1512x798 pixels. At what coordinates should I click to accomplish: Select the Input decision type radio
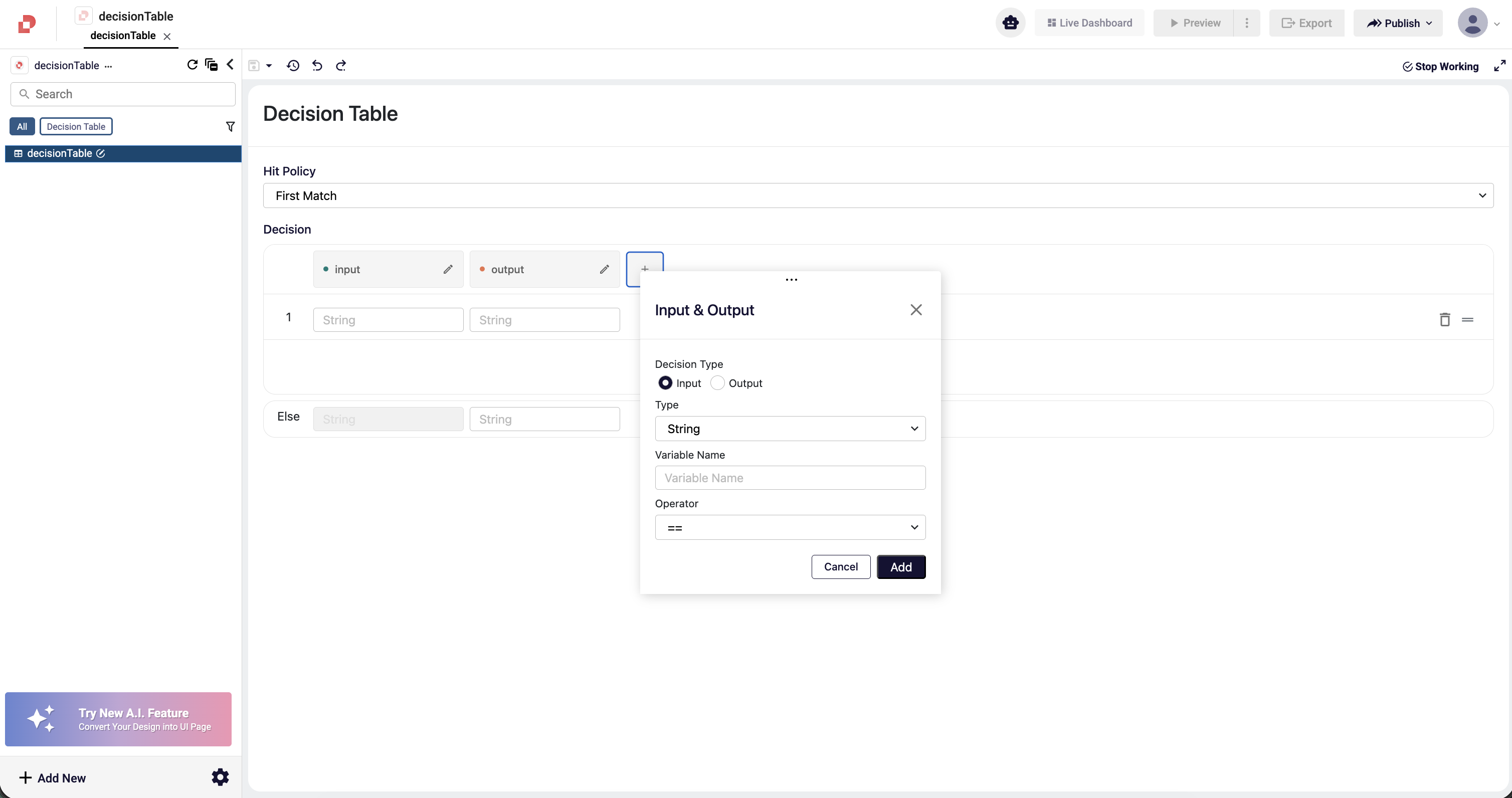[665, 383]
